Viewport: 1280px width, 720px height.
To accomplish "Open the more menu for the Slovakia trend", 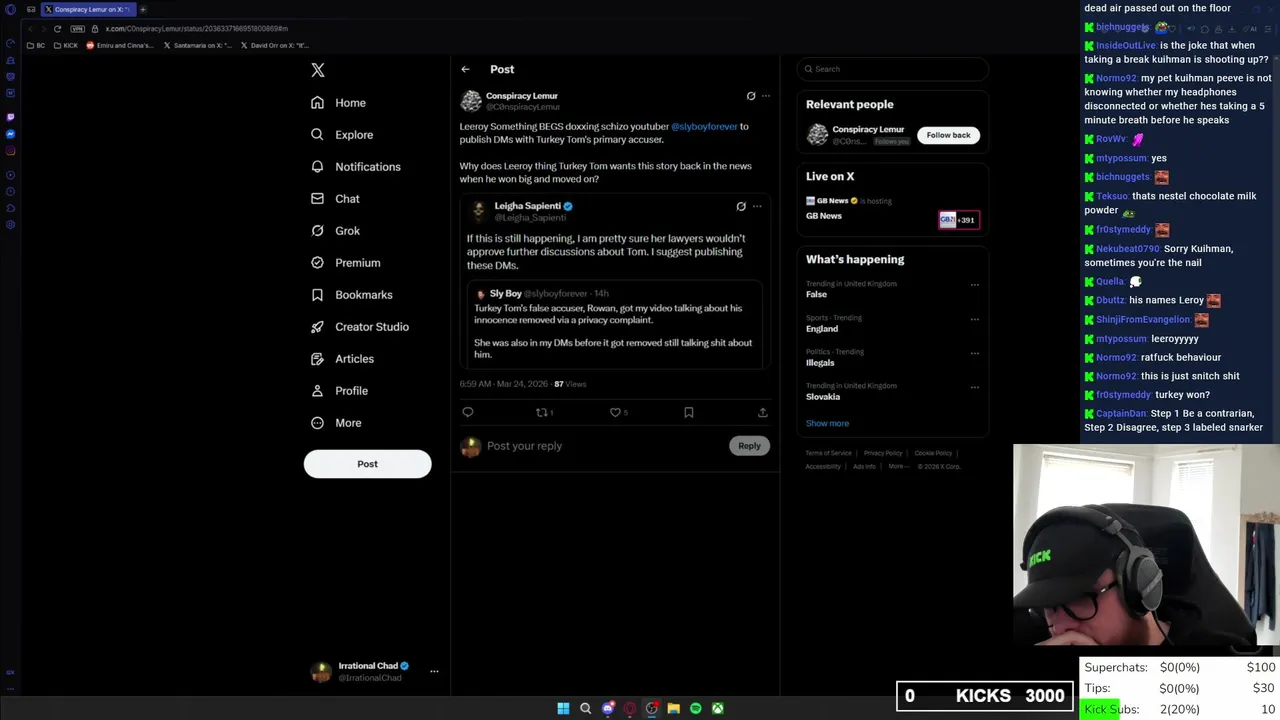I will pos(974,387).
